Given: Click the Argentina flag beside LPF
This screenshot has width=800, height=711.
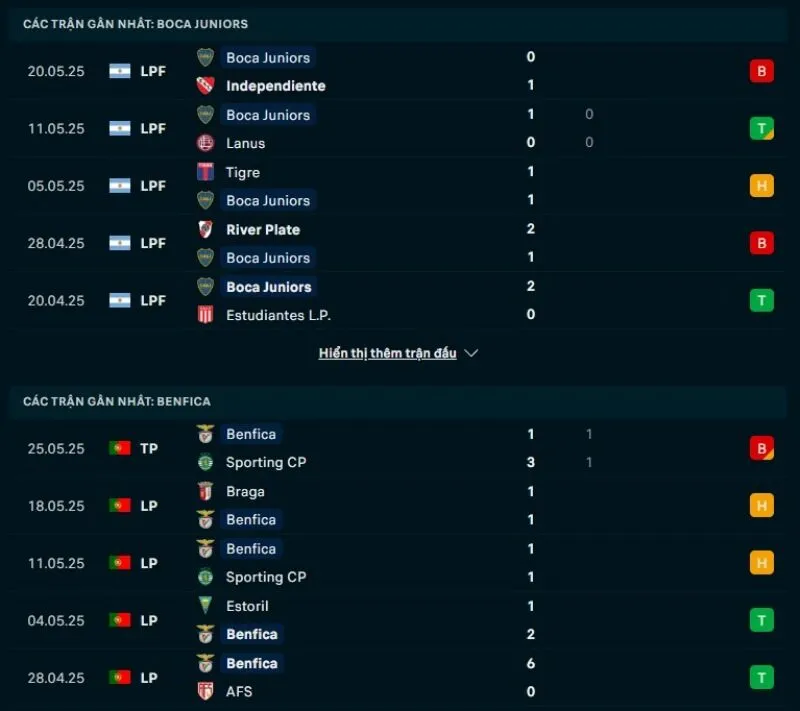Looking at the screenshot, I should click(x=119, y=71).
